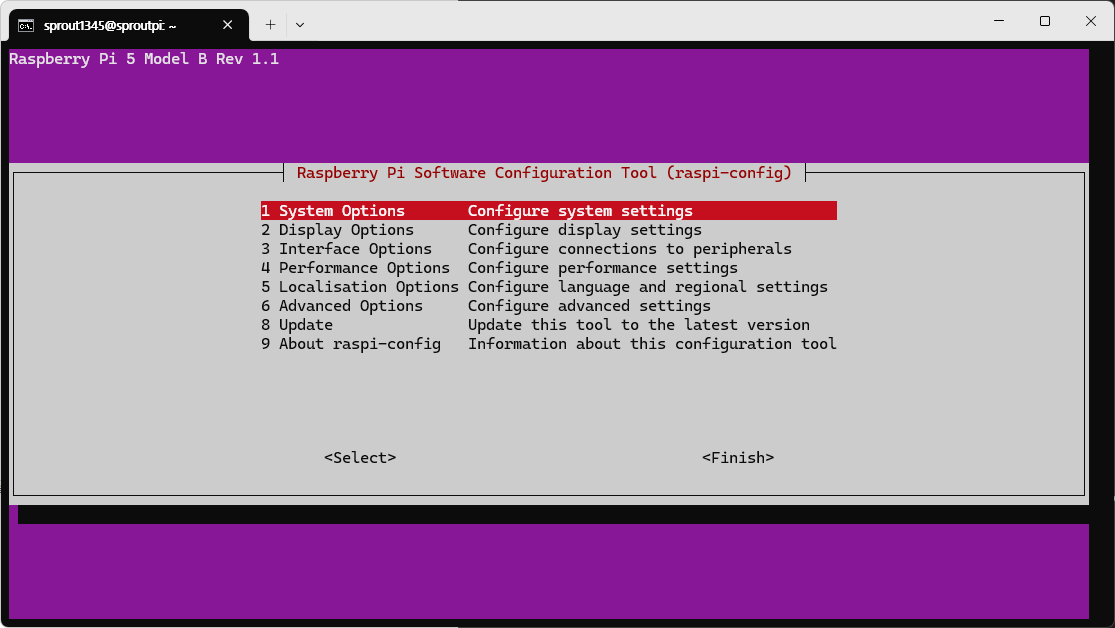Image resolution: width=1115 pixels, height=628 pixels.
Task: Click 'Update this tool to the latest version'
Action: click(639, 325)
